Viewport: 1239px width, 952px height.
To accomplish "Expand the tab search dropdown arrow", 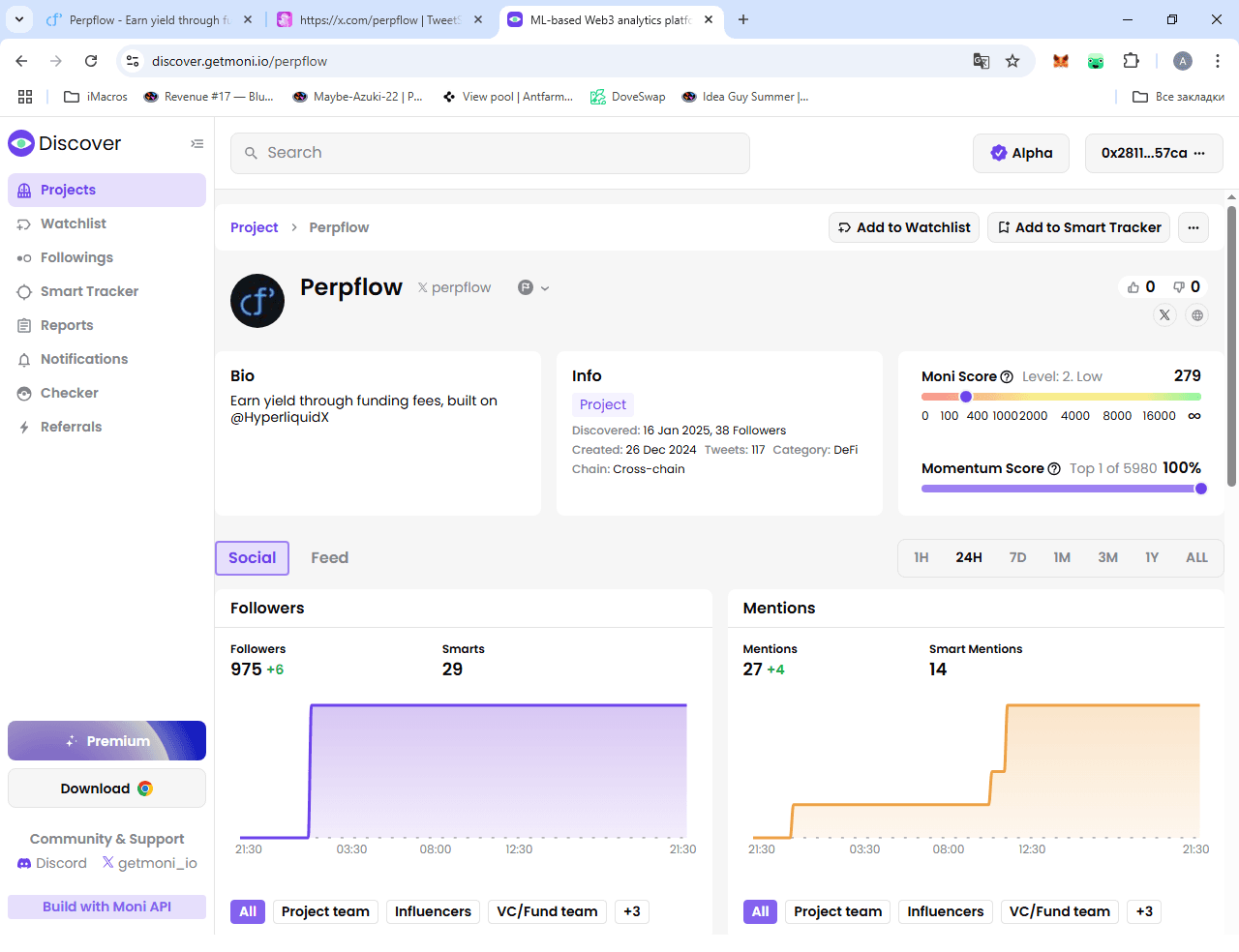I will point(19,19).
